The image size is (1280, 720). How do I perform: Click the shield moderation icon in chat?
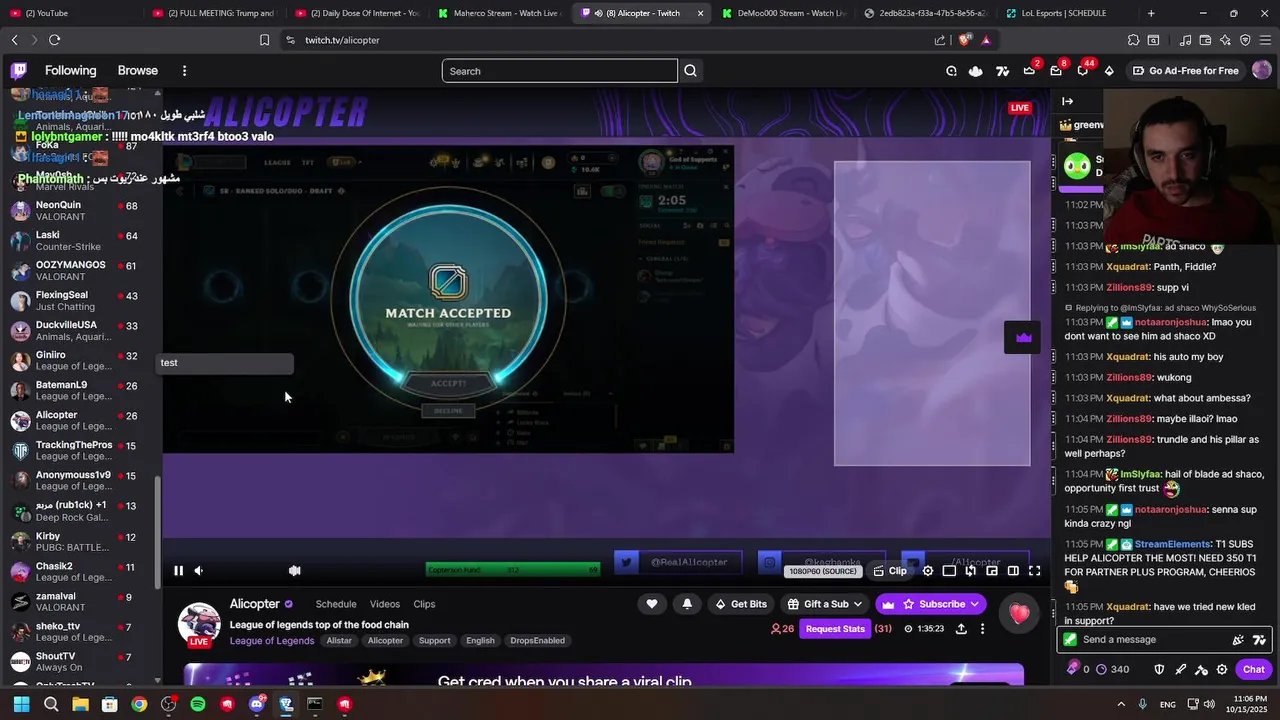[x=1160, y=669]
